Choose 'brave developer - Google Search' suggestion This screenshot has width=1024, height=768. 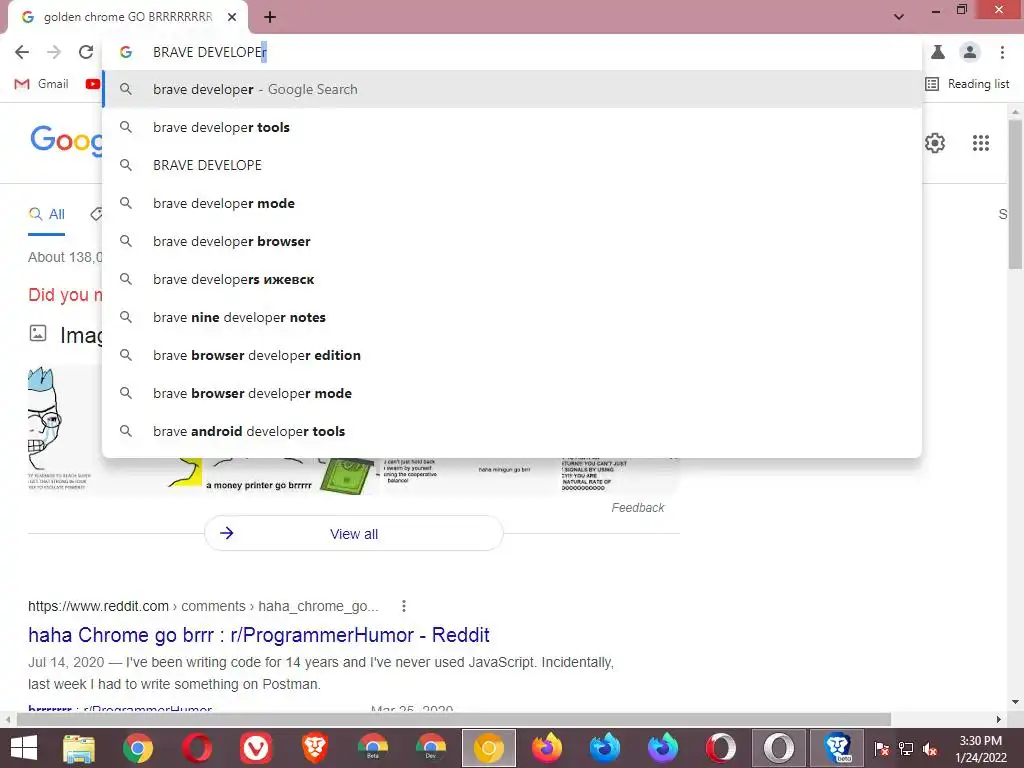pos(512,89)
